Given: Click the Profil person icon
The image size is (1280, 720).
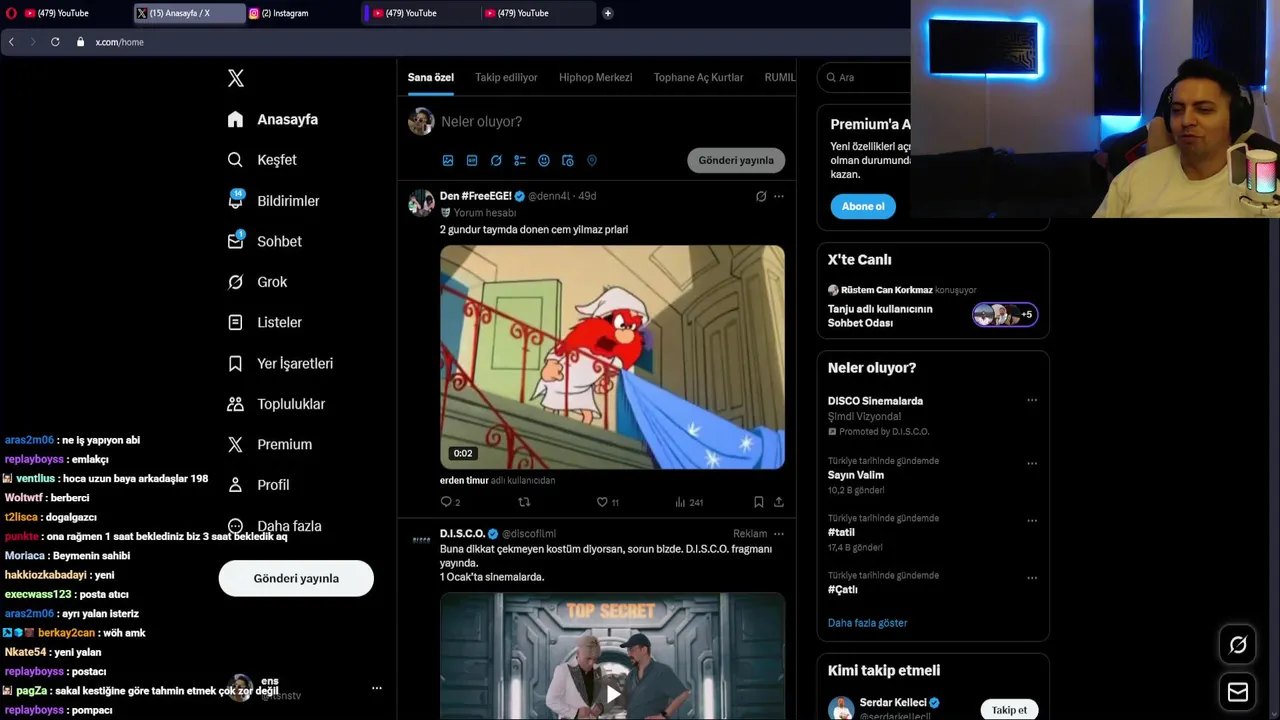Looking at the screenshot, I should click(235, 485).
